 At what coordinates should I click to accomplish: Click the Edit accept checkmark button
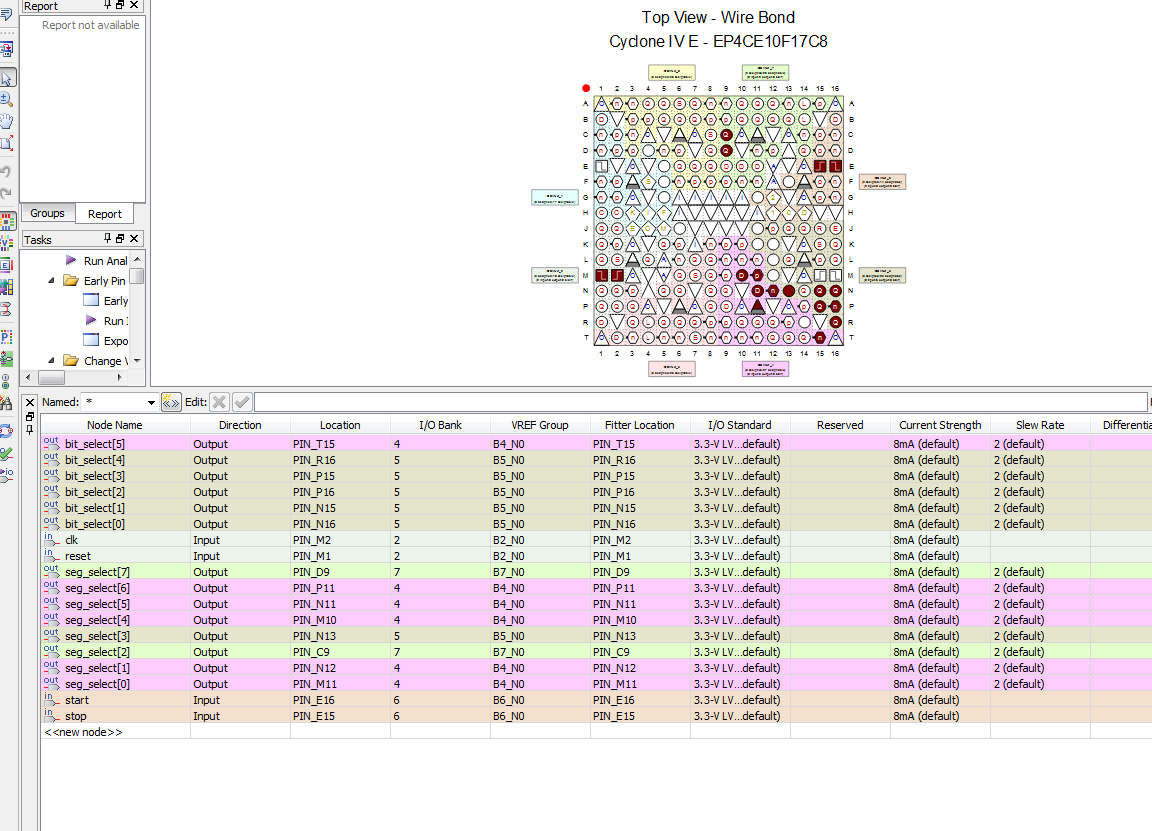click(x=242, y=402)
